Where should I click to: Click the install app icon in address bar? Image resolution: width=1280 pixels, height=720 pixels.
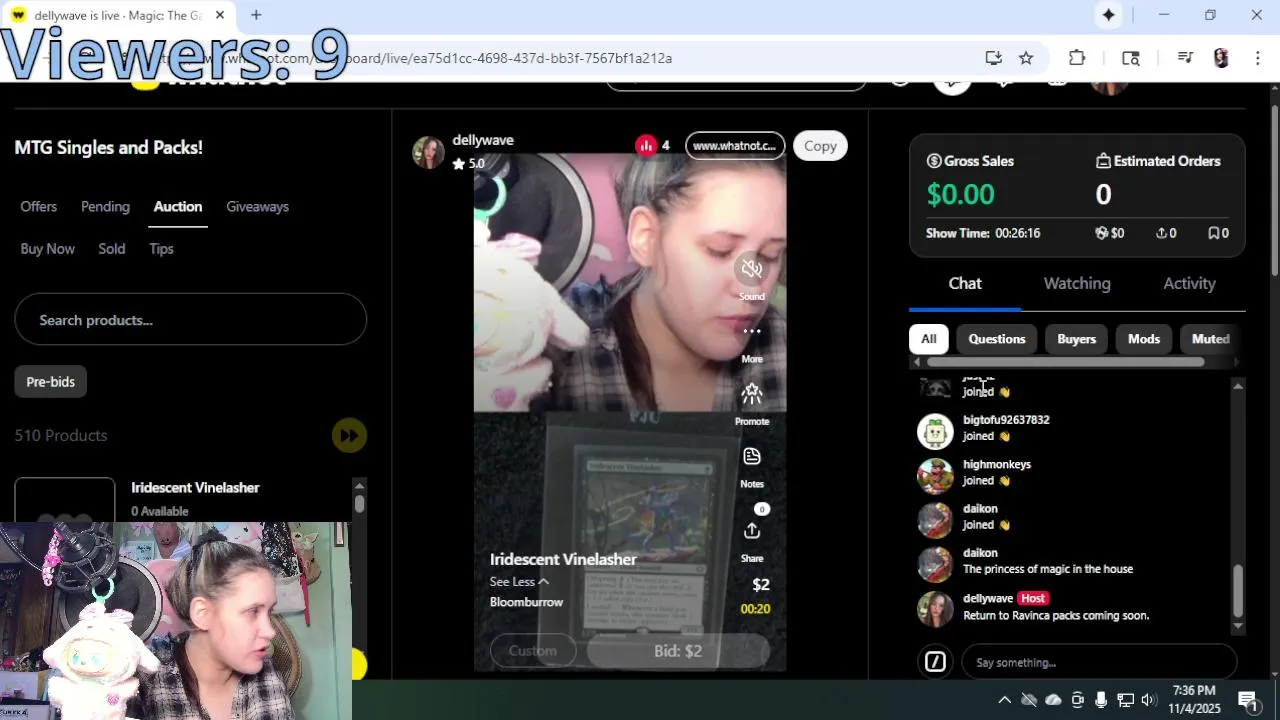(993, 58)
